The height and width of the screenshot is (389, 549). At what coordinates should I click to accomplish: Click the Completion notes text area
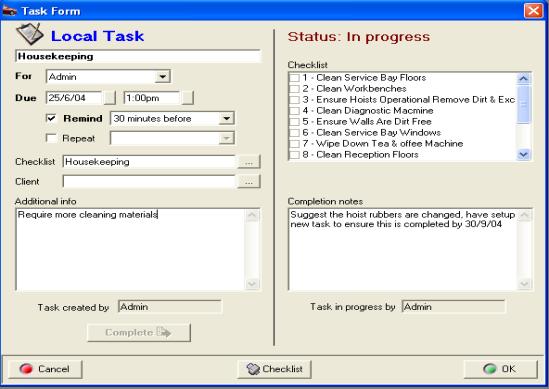pyautogui.click(x=403, y=249)
